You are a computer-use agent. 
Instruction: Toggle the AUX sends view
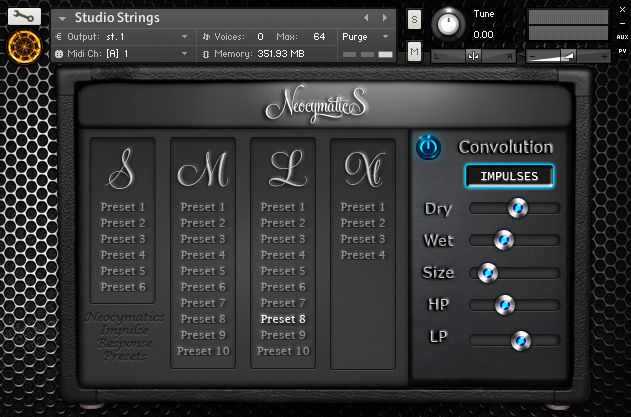622,37
